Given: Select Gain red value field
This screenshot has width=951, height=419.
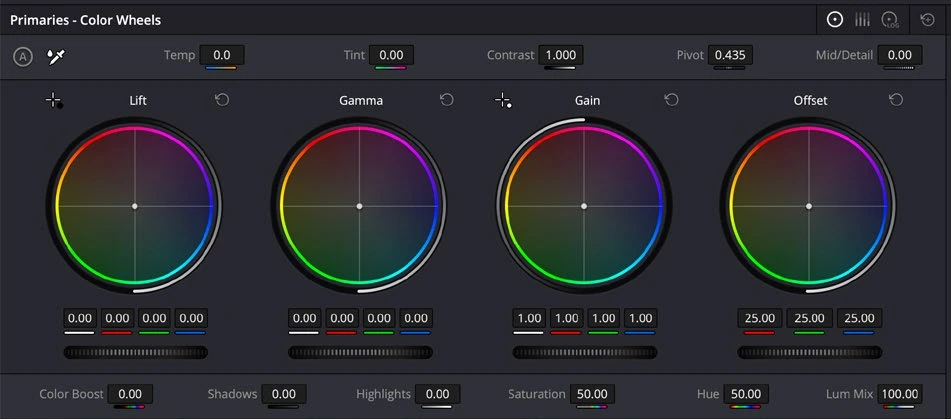Looking at the screenshot, I should tap(566, 318).
